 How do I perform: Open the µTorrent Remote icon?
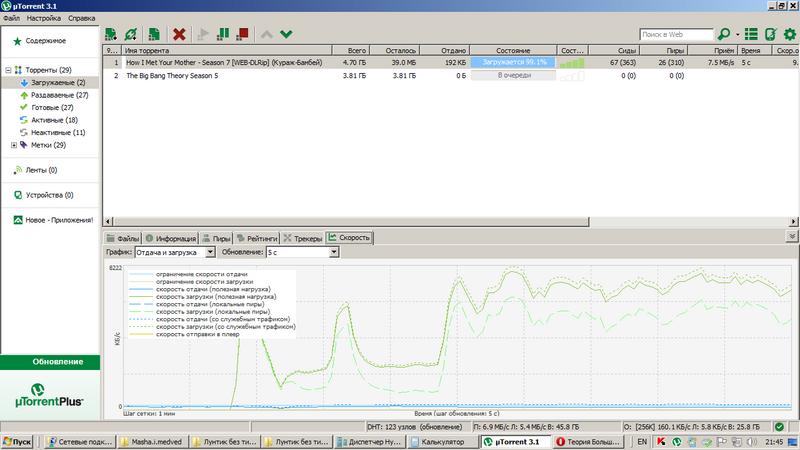click(770, 34)
